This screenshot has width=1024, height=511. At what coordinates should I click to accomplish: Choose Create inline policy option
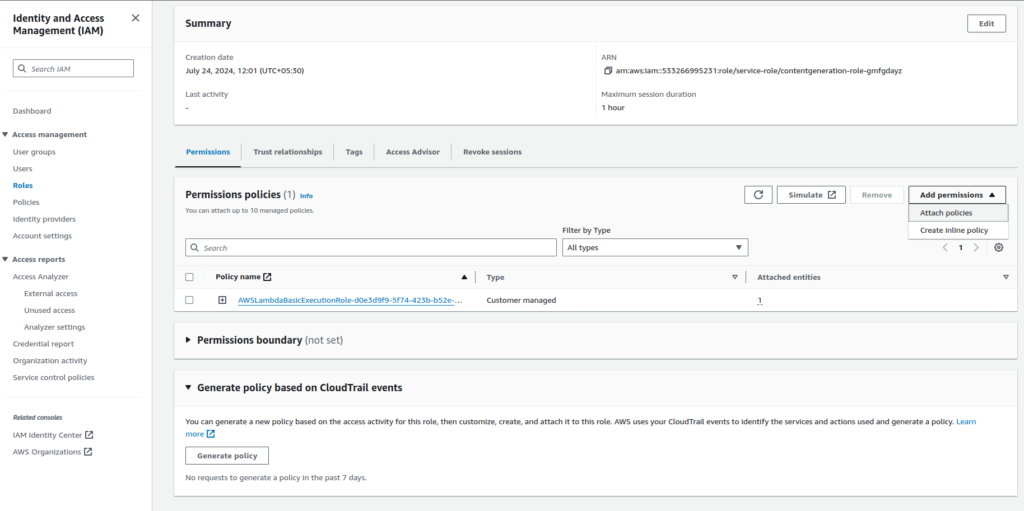pyautogui.click(x=958, y=231)
